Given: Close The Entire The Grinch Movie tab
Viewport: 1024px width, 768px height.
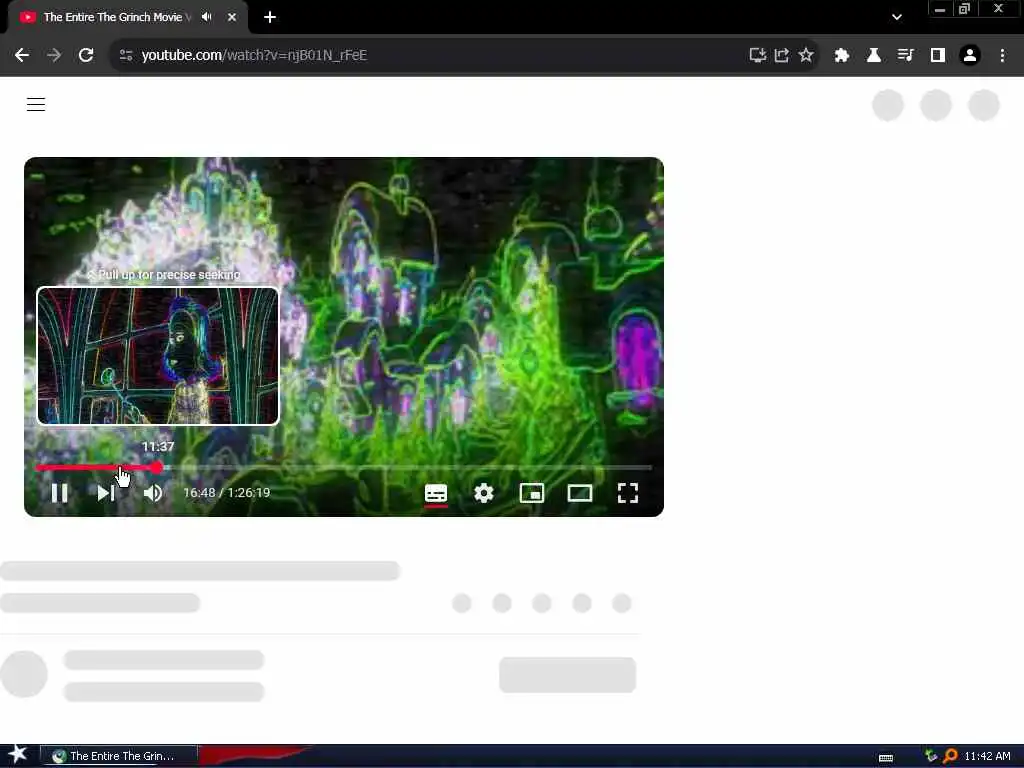Looking at the screenshot, I should 232,17.
